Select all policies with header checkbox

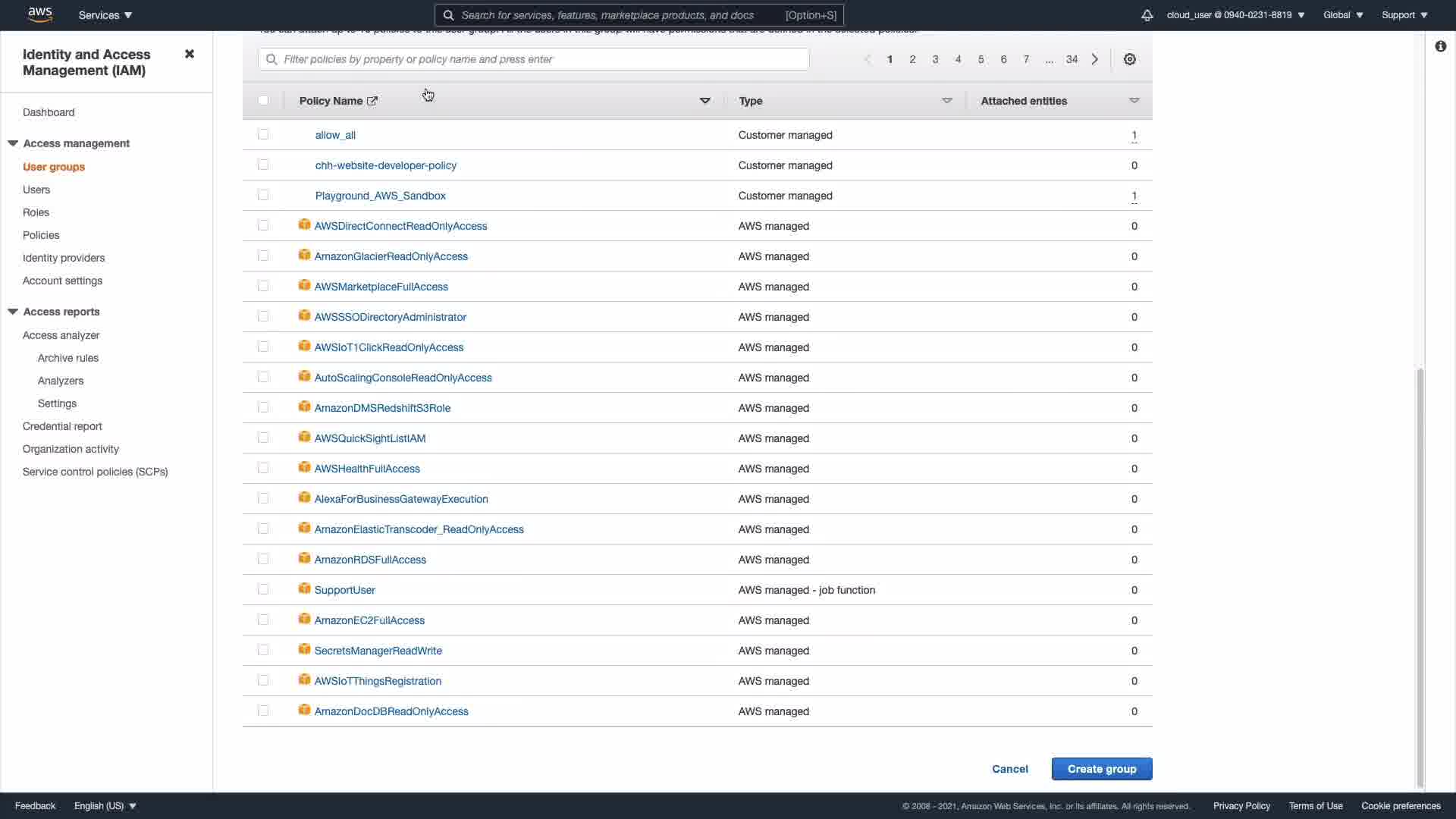click(x=263, y=100)
